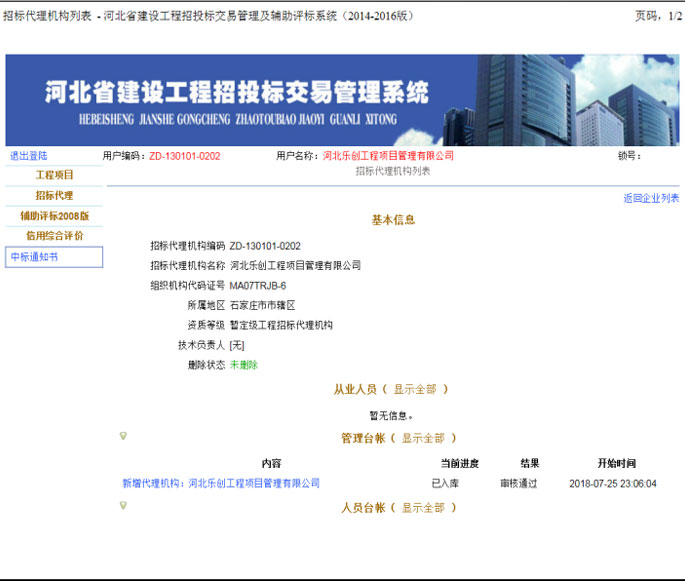The height and width of the screenshot is (581, 685).
Task: Open the 新增代理机构 ledger entry link
Action: pos(221,483)
